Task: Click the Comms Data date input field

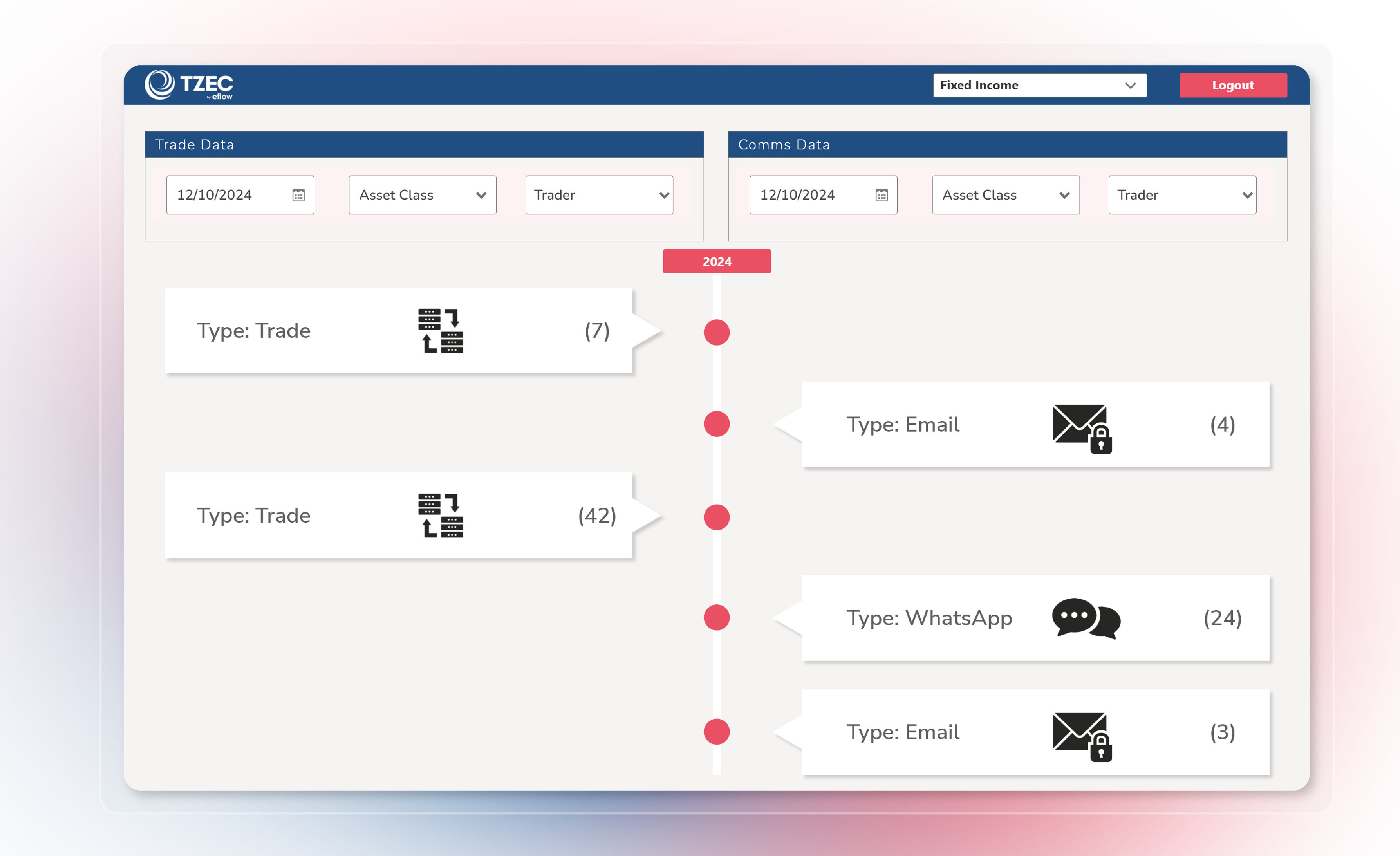Action: pyautogui.click(x=813, y=195)
